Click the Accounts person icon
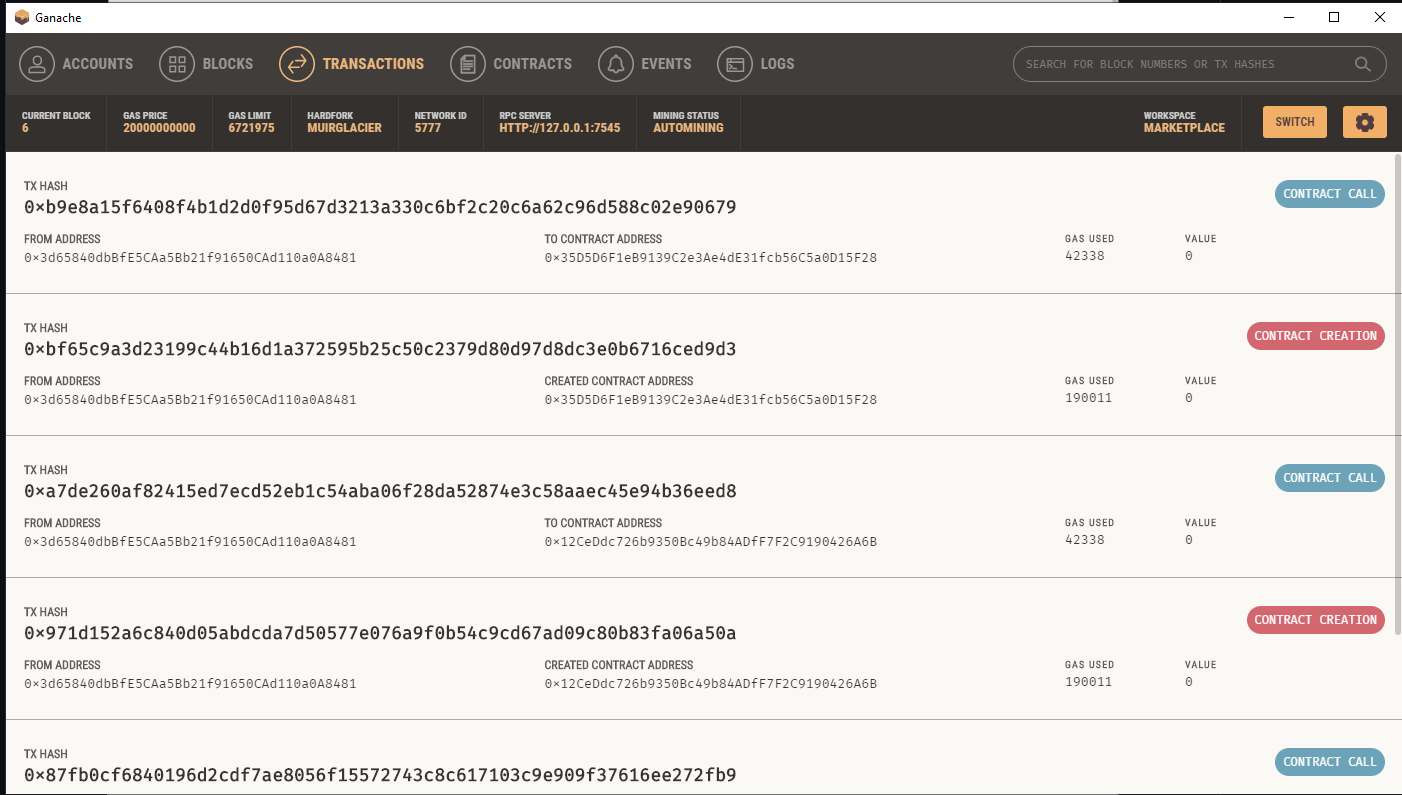 37,64
